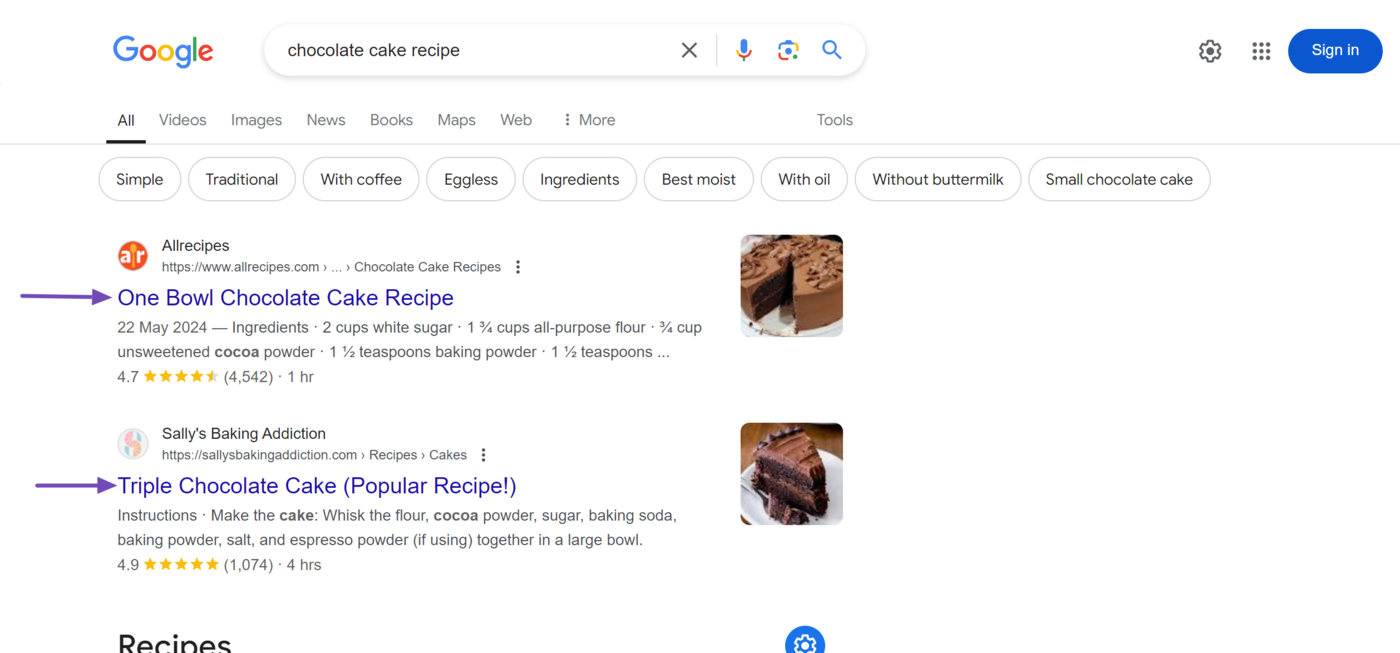Screen dimensions: 1400x653
Task: Open the Tools options
Action: point(834,120)
